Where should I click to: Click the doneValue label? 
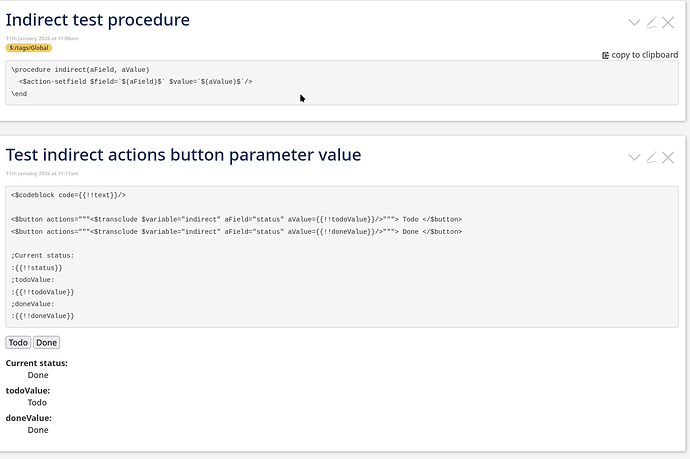[28, 418]
